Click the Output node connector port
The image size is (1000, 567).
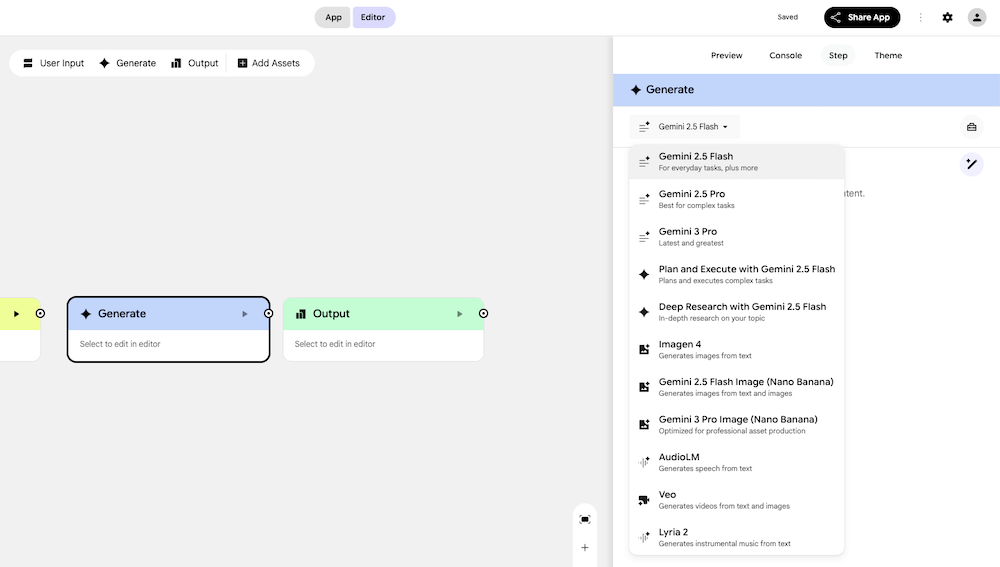(483, 313)
